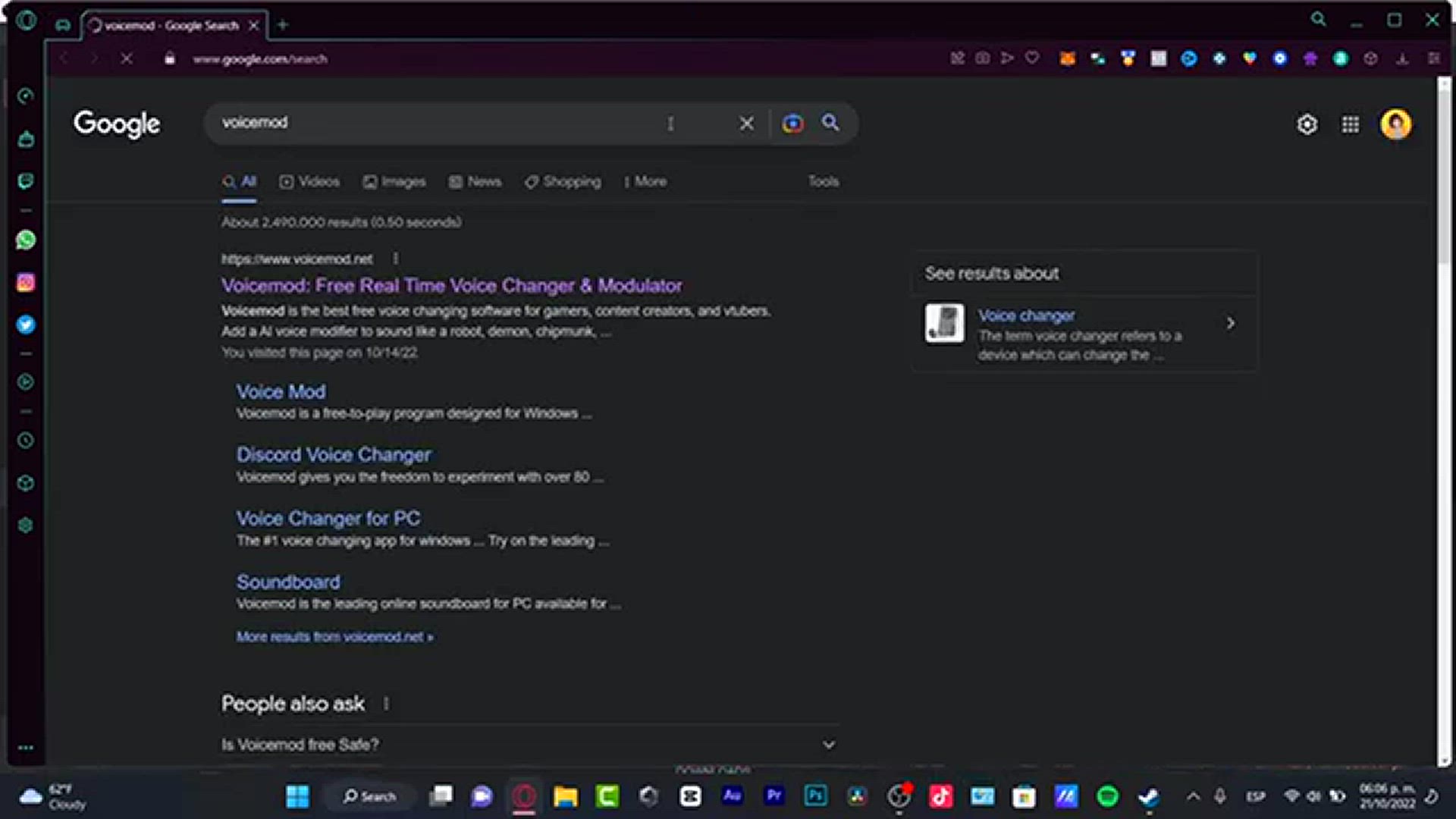Add page to bookmarks with heart icon
This screenshot has height=819, width=1456.
click(1032, 58)
